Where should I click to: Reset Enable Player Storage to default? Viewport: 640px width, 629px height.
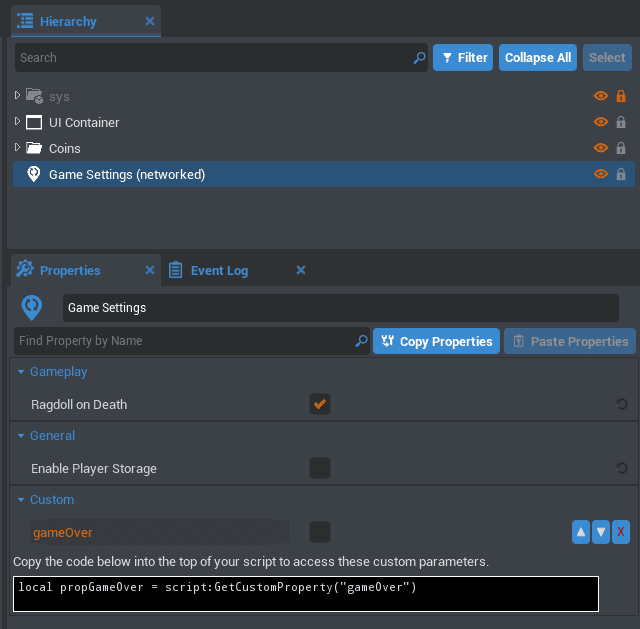click(x=621, y=468)
